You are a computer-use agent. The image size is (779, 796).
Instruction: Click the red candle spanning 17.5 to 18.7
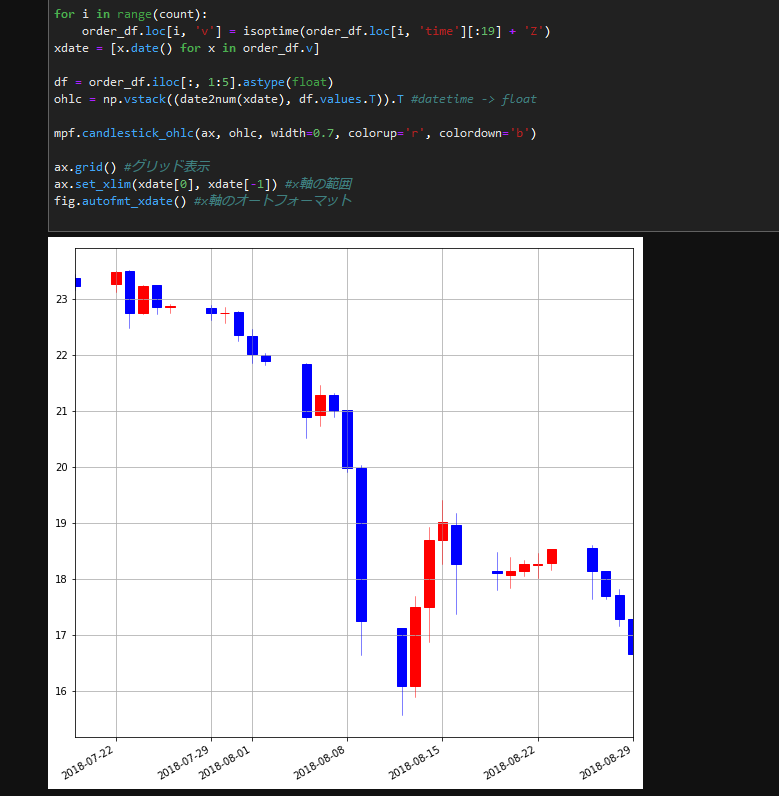[429, 574]
